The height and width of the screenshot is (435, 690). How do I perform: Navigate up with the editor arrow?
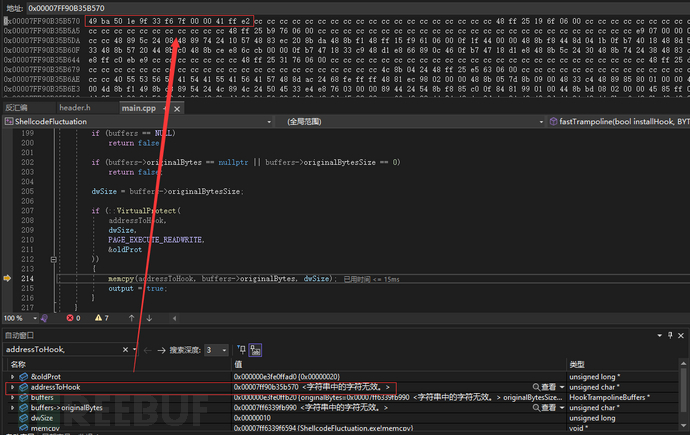[x=131, y=318]
